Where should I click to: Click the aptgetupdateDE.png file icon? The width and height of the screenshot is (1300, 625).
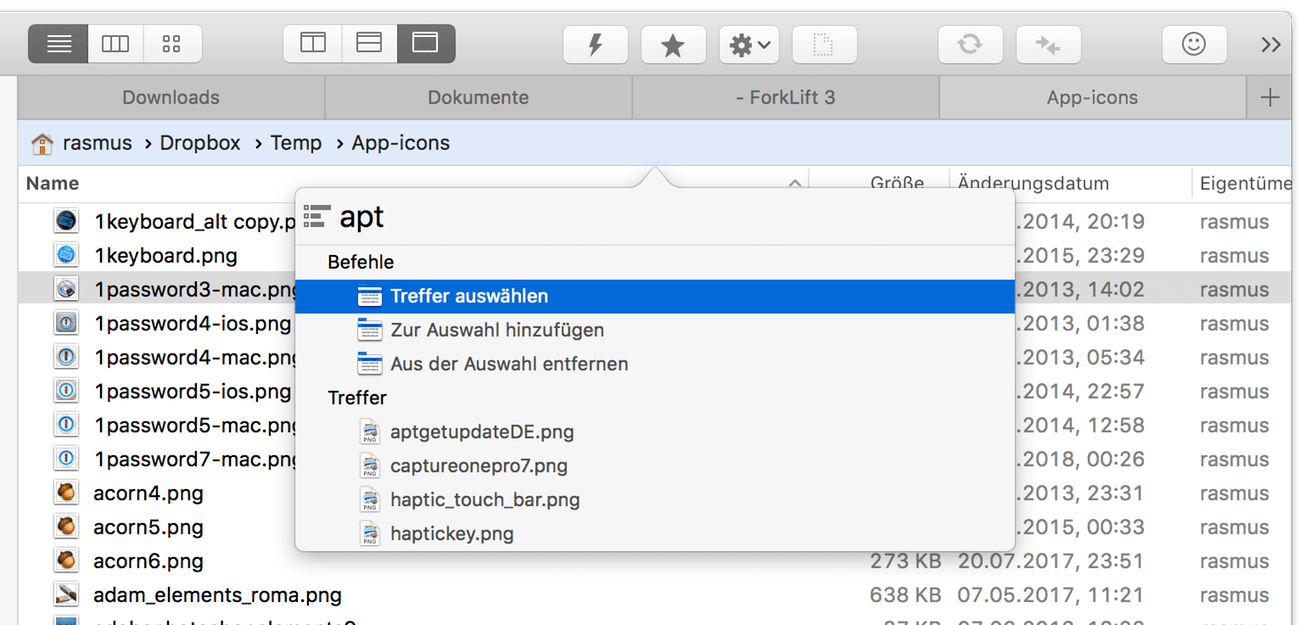pyautogui.click(x=370, y=432)
